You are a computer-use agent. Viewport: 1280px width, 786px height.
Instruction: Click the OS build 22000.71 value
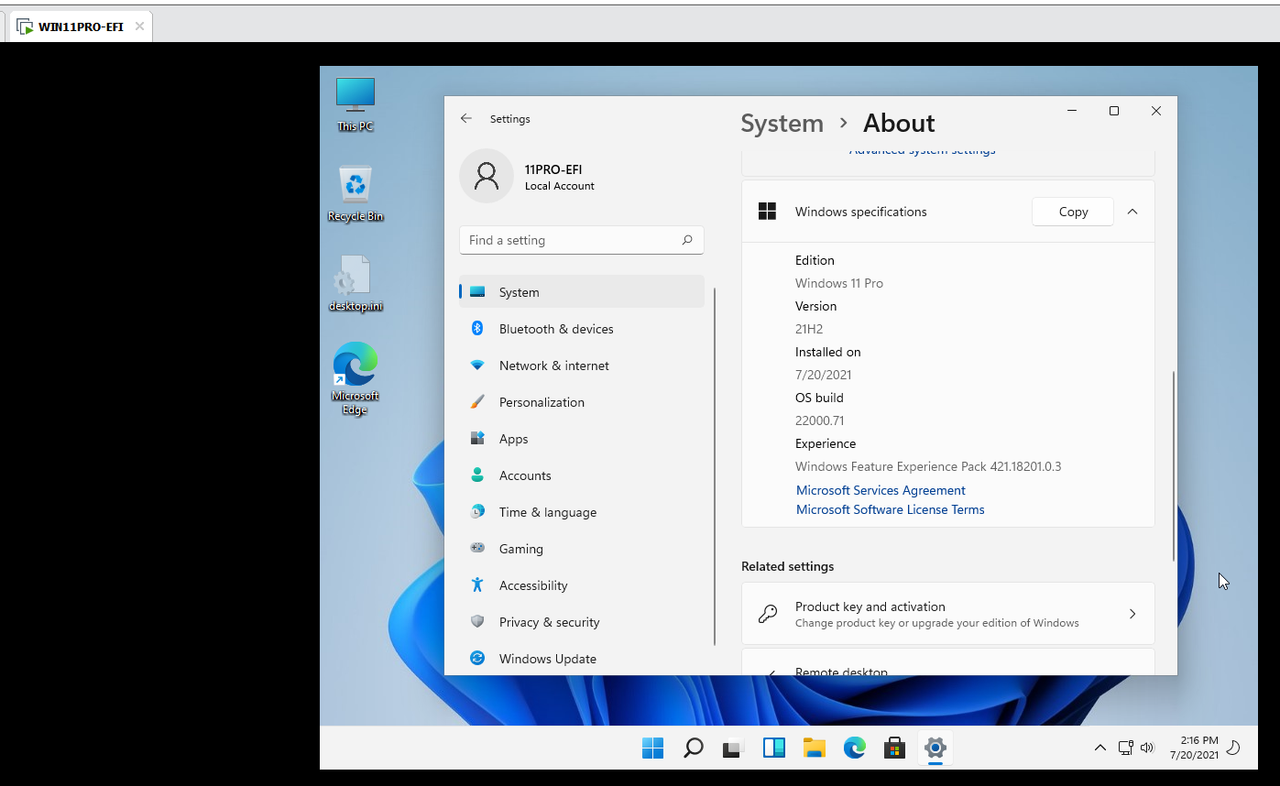(820, 421)
